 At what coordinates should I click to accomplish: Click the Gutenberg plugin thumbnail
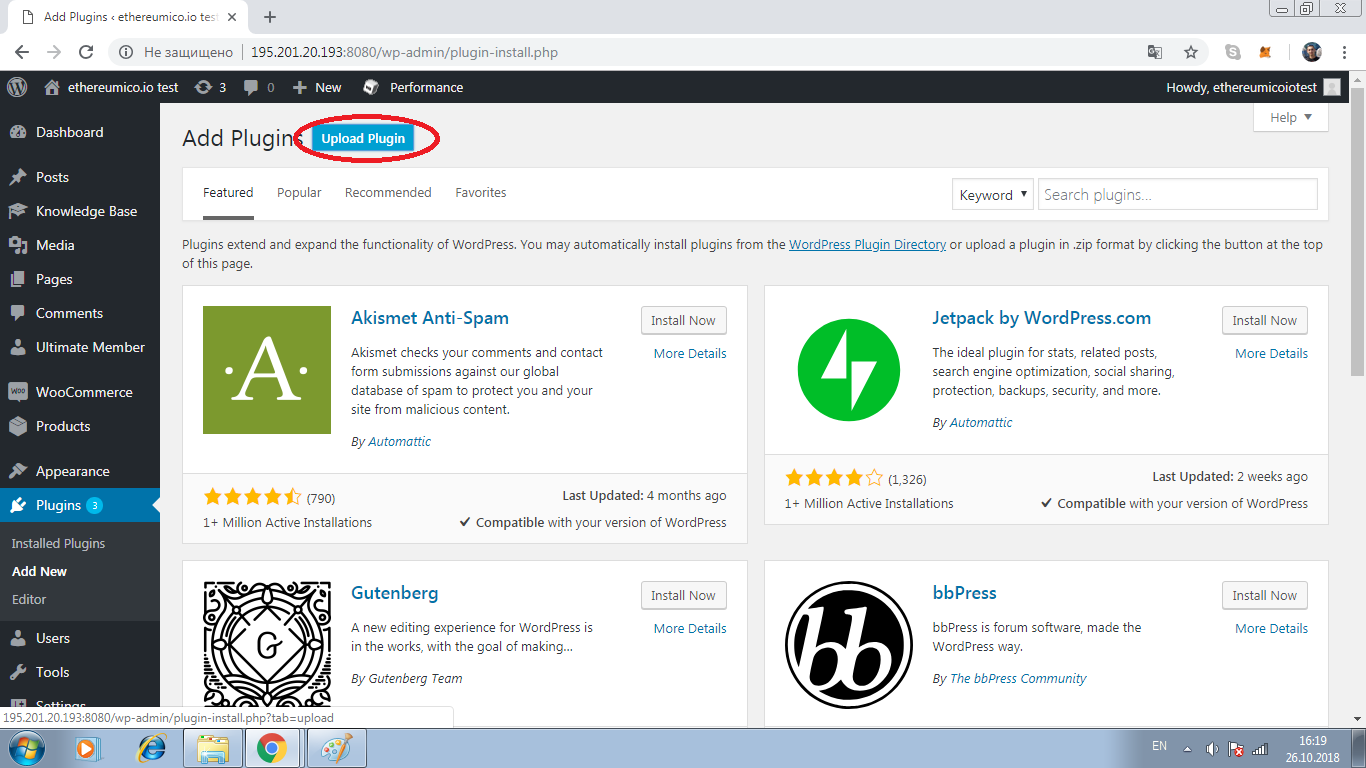pos(267,645)
